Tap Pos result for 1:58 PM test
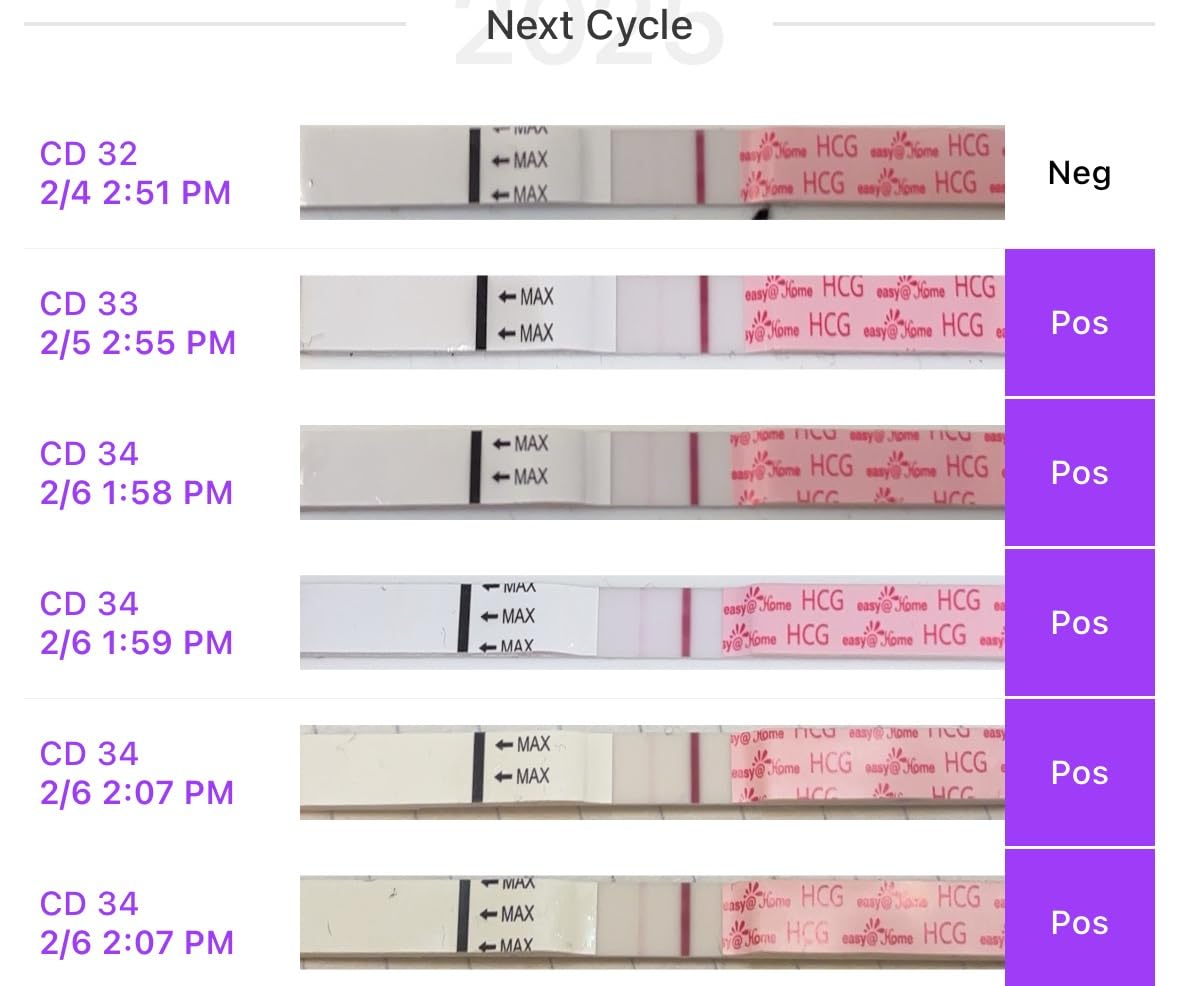This screenshot has width=1179, height=986. (1079, 473)
